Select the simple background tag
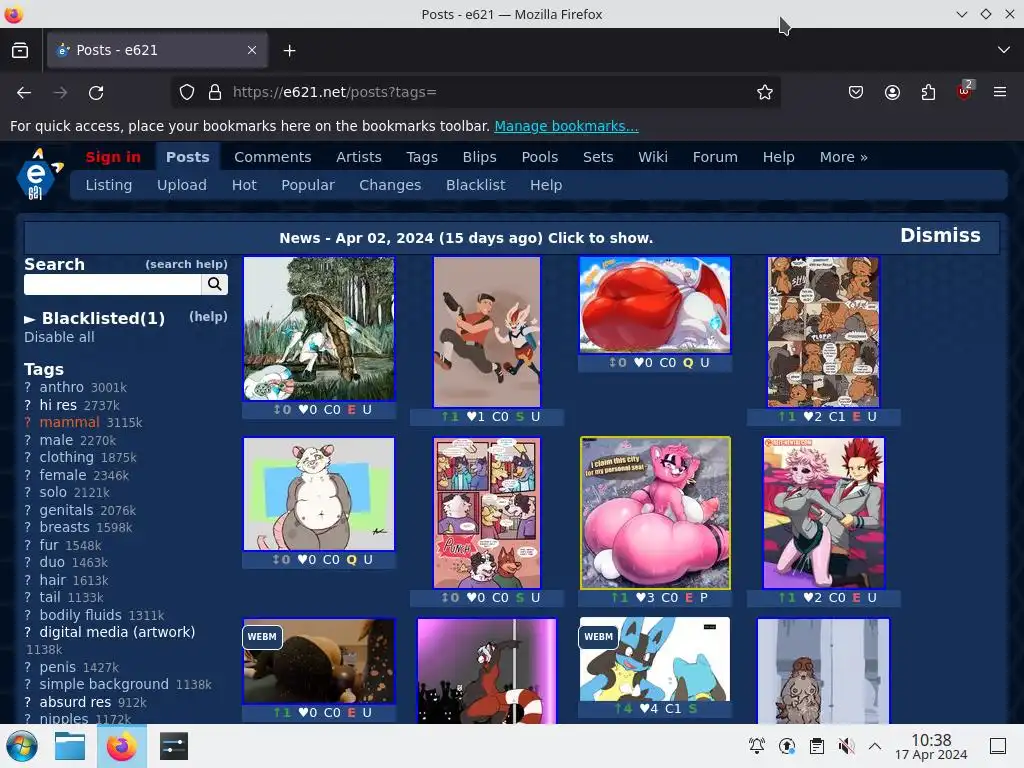This screenshot has height=768, width=1024. [x=104, y=684]
